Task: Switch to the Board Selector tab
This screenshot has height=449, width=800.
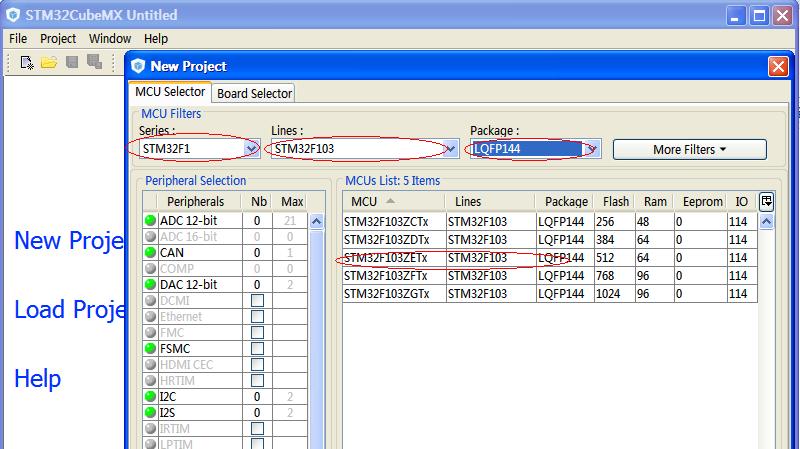Action: point(254,93)
